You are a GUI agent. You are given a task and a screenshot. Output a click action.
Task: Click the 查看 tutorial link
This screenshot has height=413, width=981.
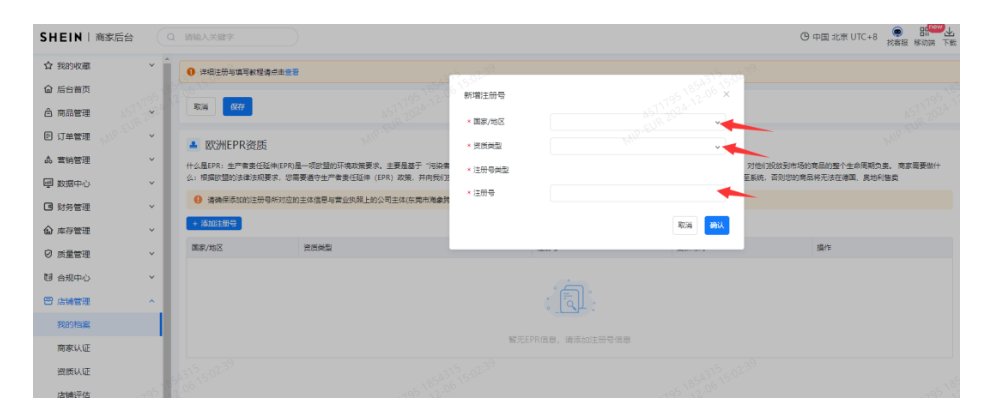(292, 72)
